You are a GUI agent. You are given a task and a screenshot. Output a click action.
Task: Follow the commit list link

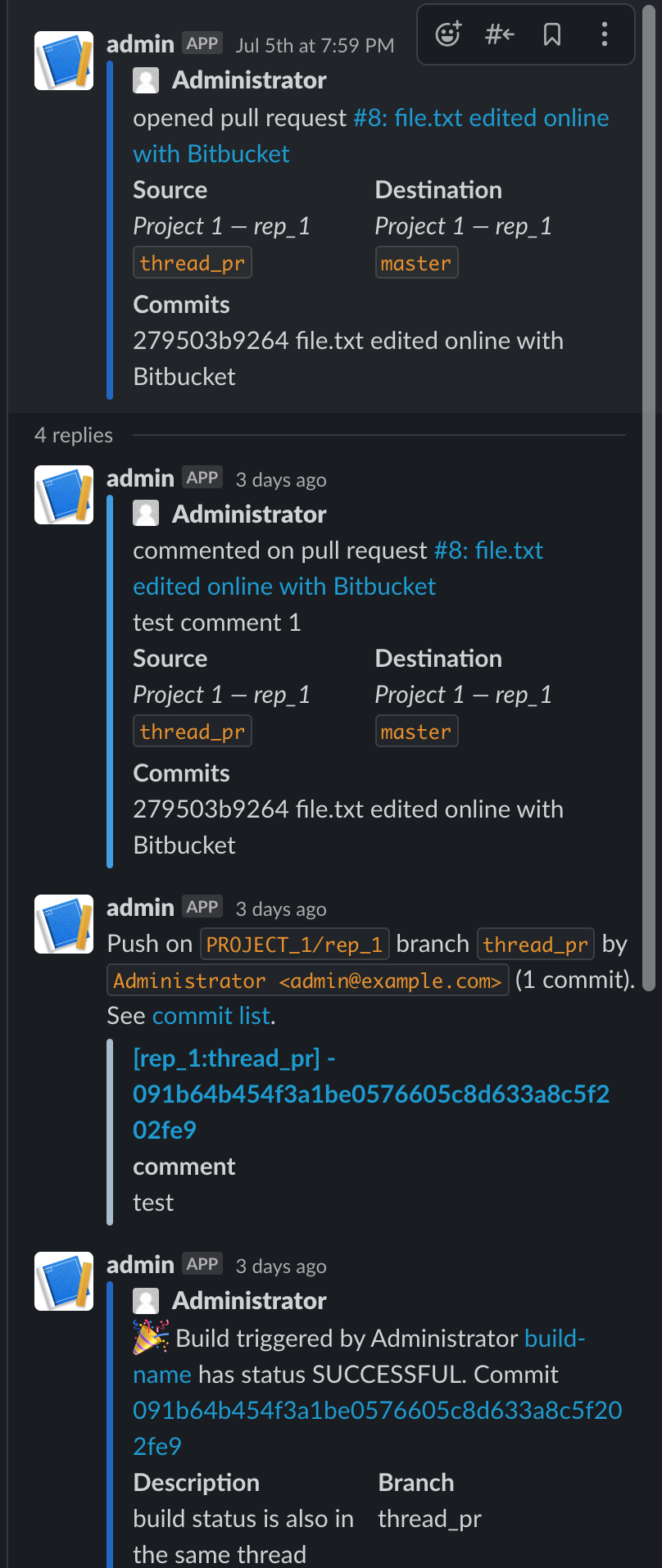(211, 1016)
